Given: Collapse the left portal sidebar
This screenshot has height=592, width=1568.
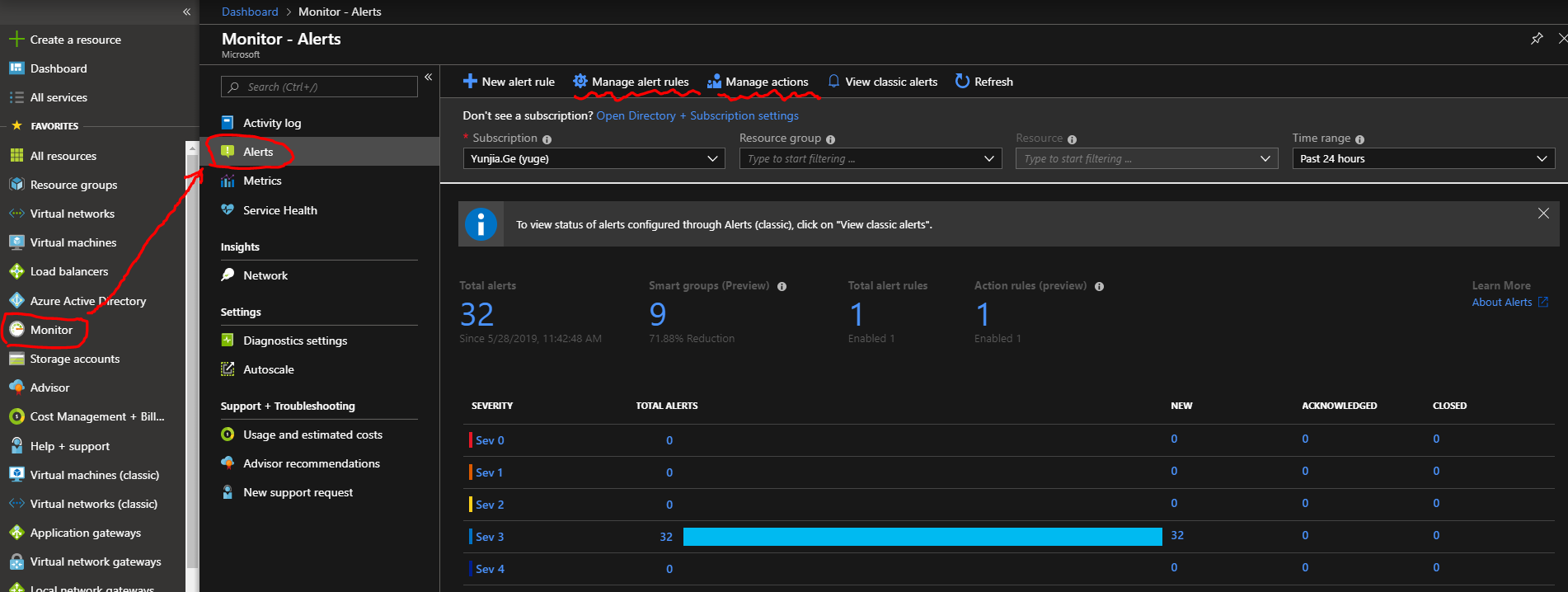Looking at the screenshot, I should point(186,12).
